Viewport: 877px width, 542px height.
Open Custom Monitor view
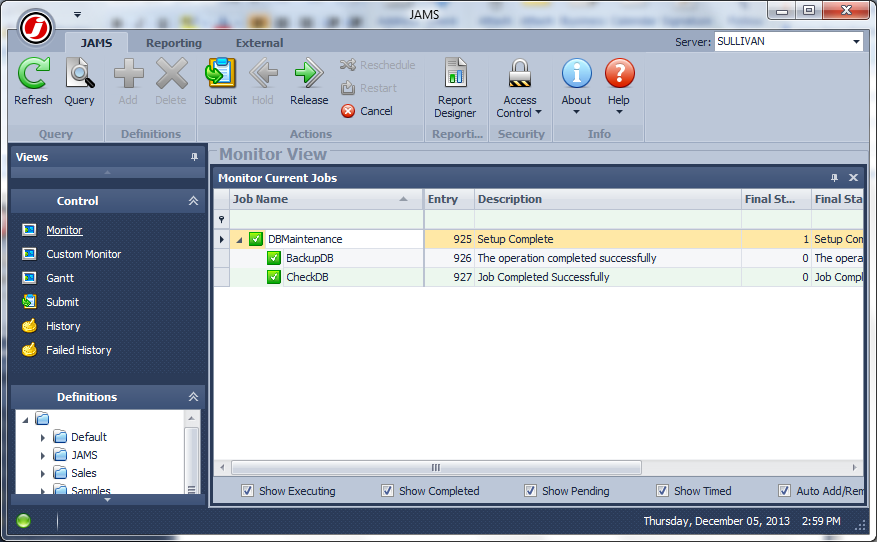(x=84, y=254)
